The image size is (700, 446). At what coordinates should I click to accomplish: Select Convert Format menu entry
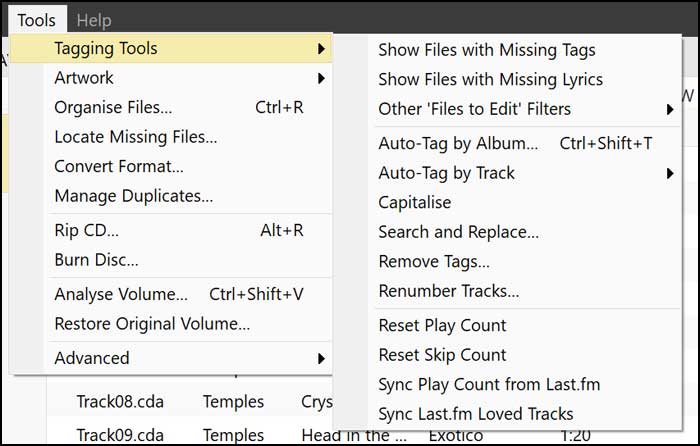click(x=119, y=166)
